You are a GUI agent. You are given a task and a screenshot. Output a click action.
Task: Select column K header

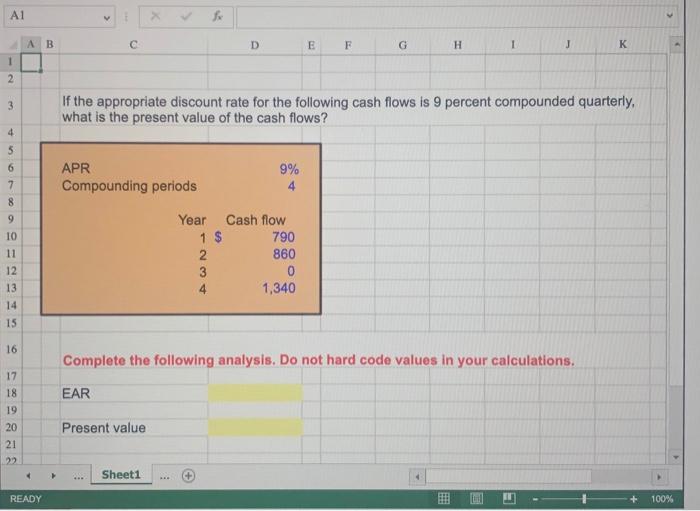coord(622,44)
